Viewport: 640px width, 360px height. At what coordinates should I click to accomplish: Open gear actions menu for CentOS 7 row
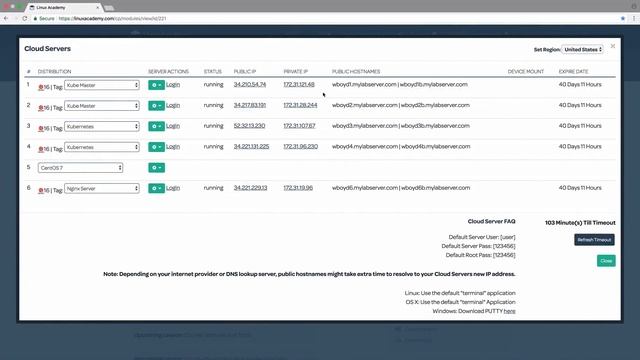pos(156,168)
